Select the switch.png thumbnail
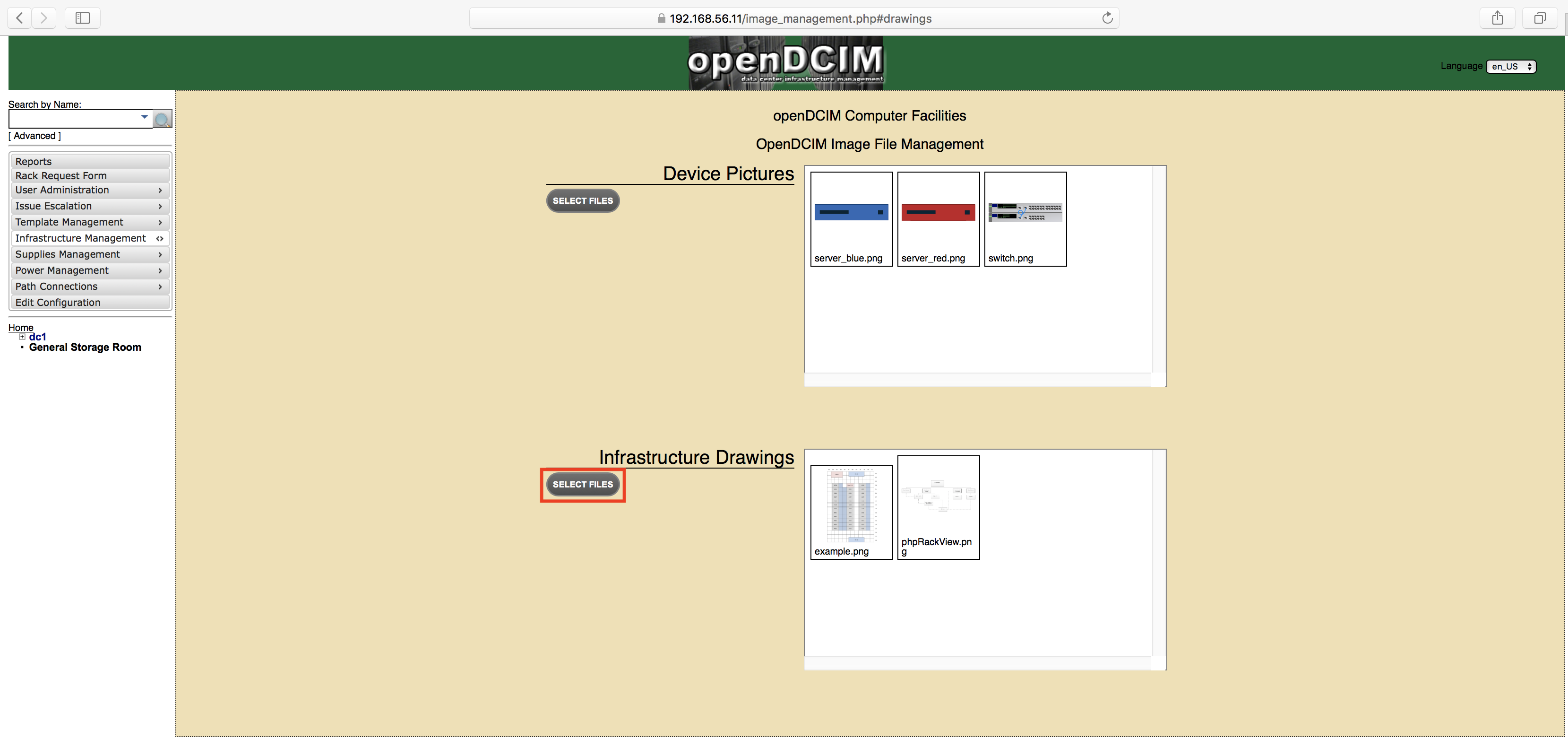Image resolution: width=1568 pixels, height=739 pixels. [x=1025, y=219]
